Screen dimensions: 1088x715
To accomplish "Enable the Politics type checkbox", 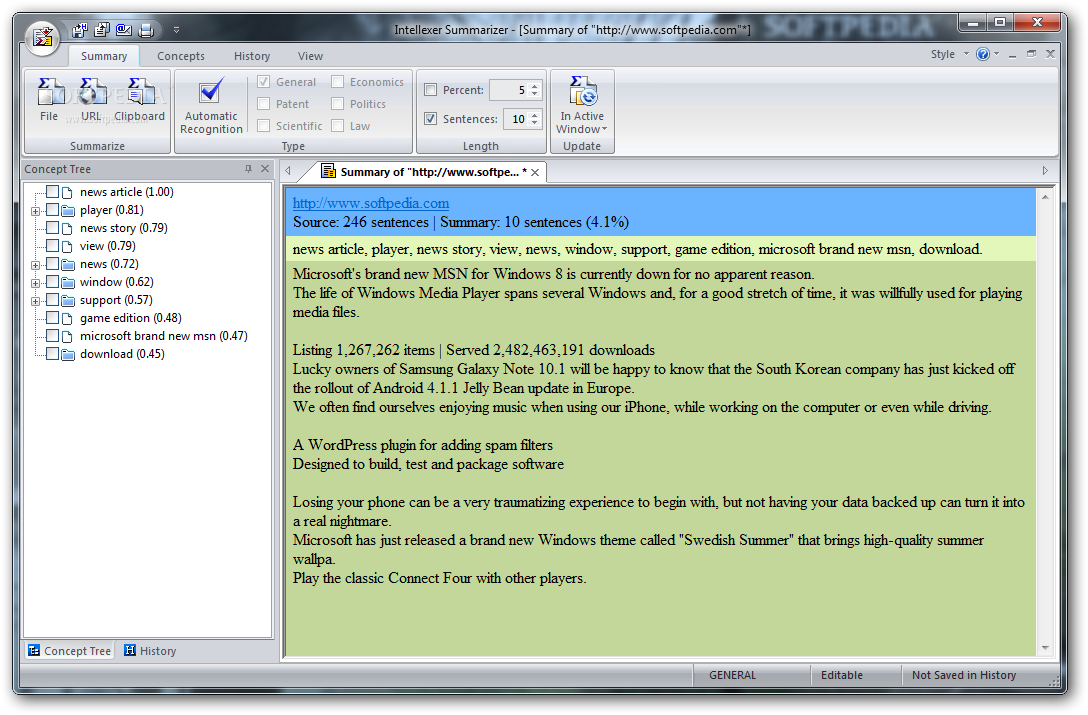I will click(x=338, y=104).
